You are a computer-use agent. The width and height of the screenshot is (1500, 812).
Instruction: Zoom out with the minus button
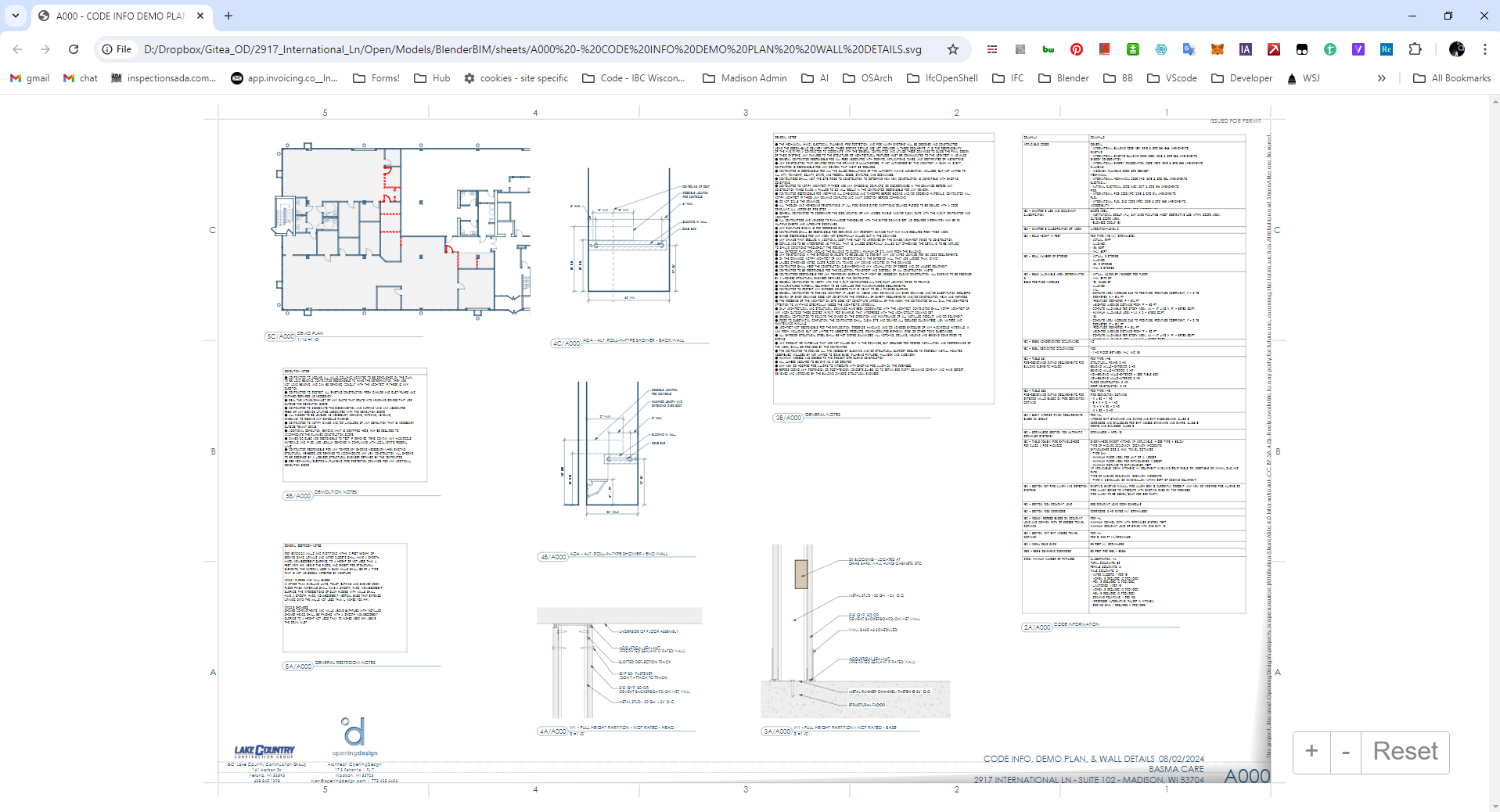pos(1346,752)
